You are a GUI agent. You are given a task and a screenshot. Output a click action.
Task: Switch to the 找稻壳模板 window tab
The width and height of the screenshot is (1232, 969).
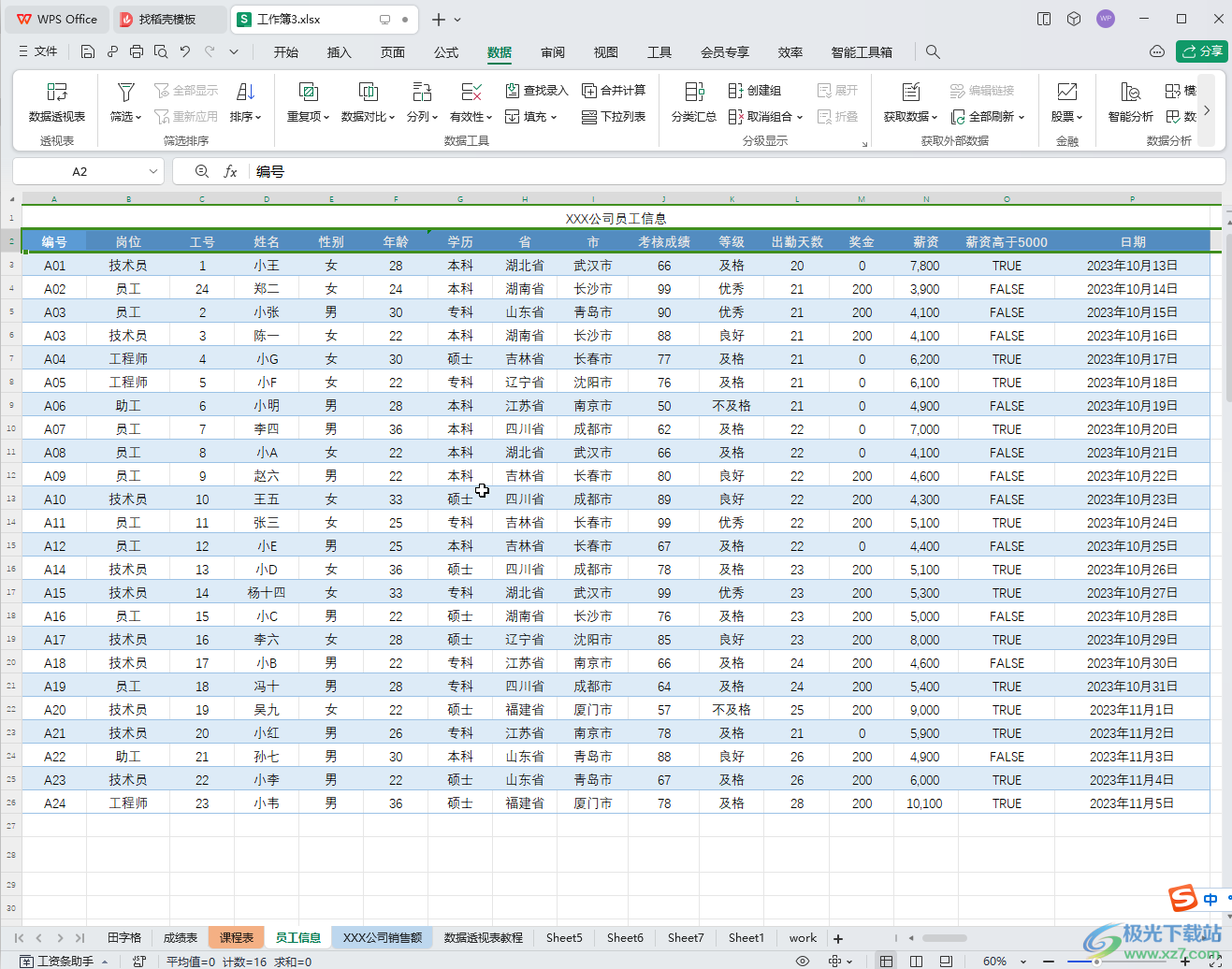click(168, 19)
